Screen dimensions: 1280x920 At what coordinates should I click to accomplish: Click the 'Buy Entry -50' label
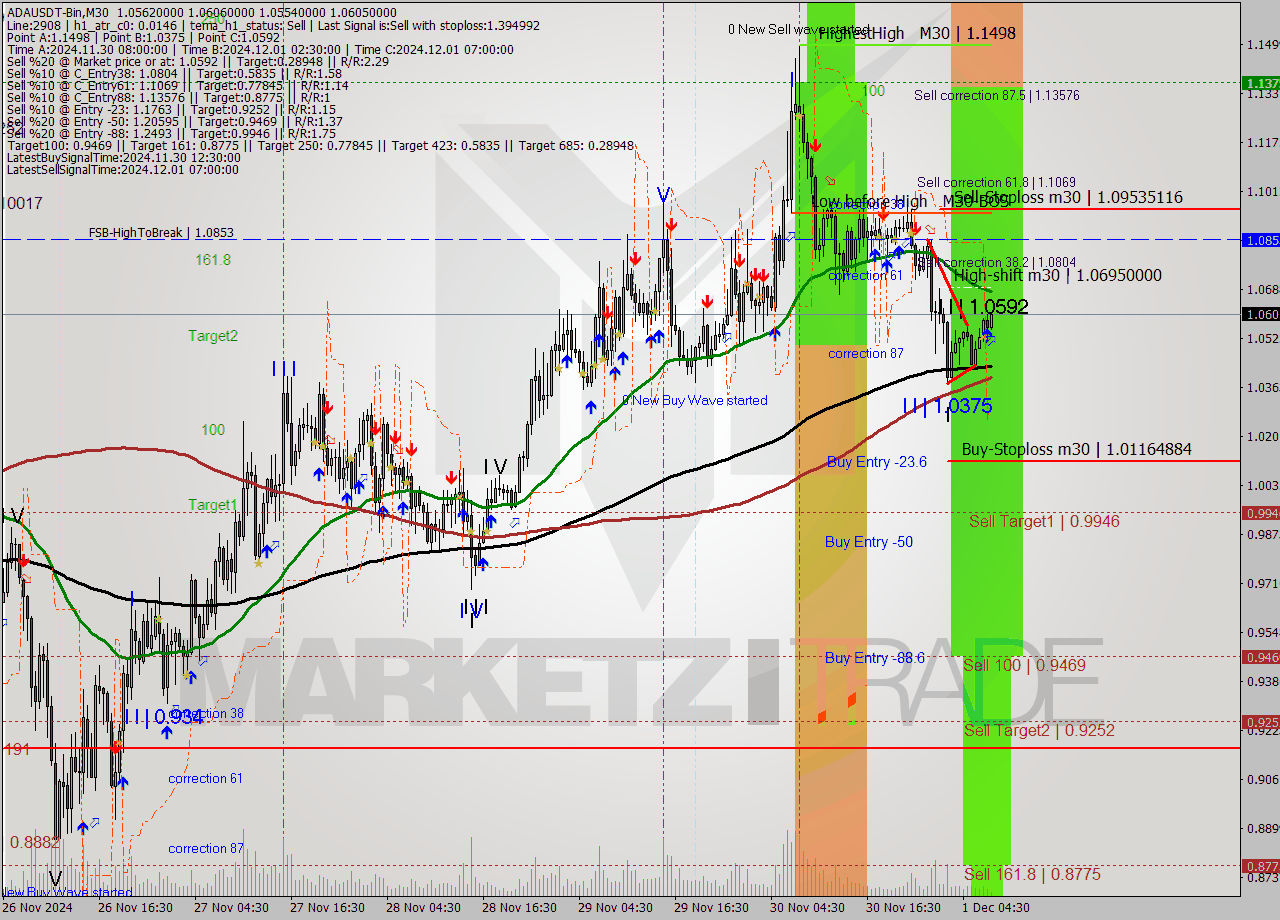point(869,542)
